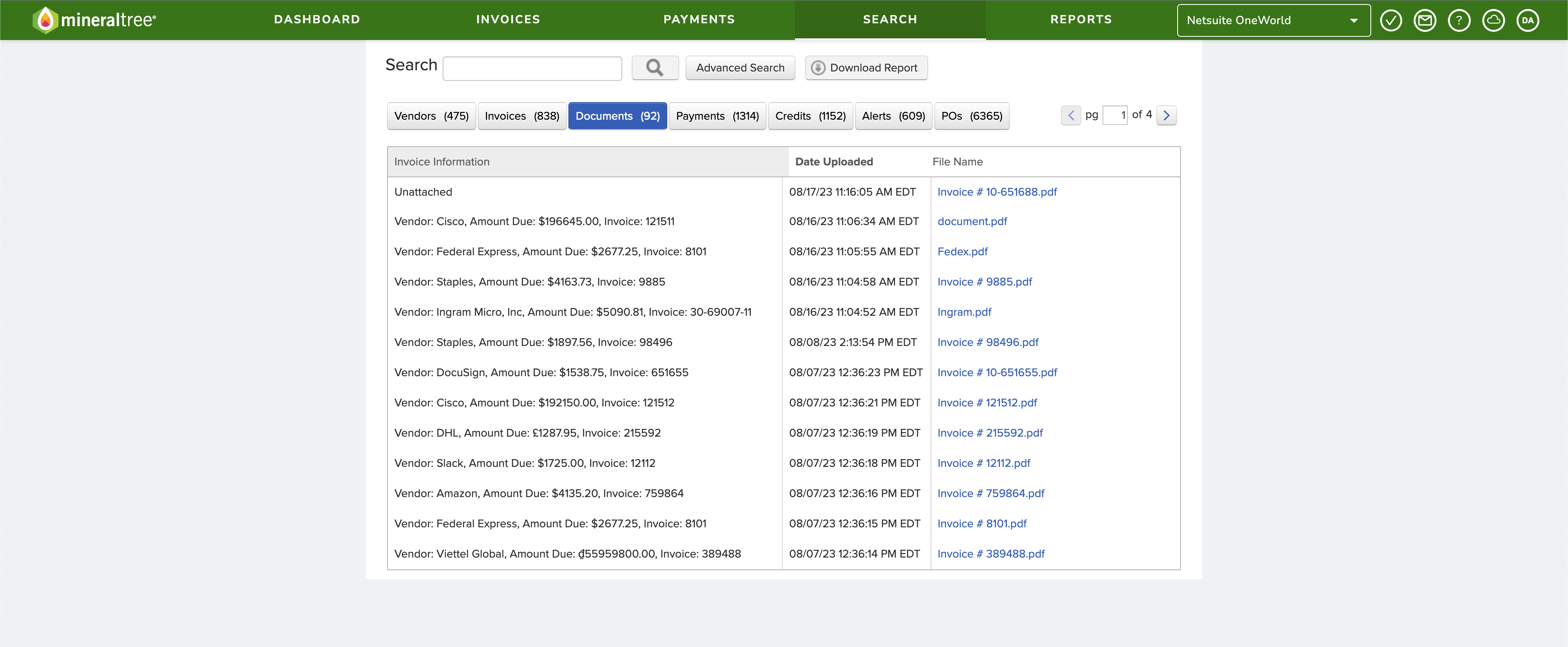Switch to the POs (6365) tab
This screenshot has height=647, width=1568.
pos(971,116)
